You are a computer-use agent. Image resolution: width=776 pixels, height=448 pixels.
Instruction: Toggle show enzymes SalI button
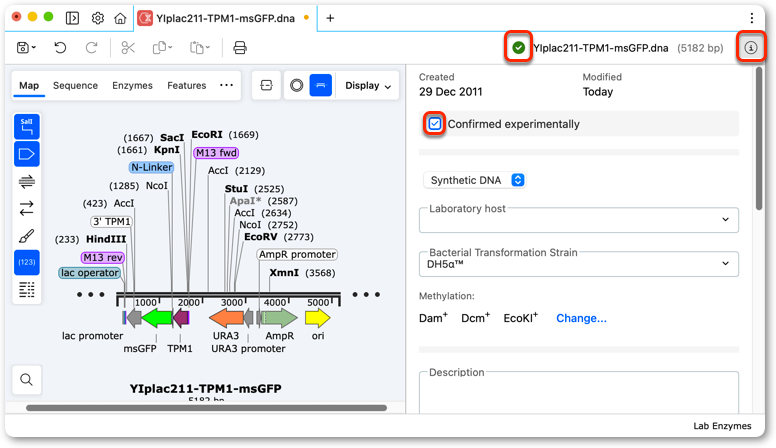pos(27,127)
